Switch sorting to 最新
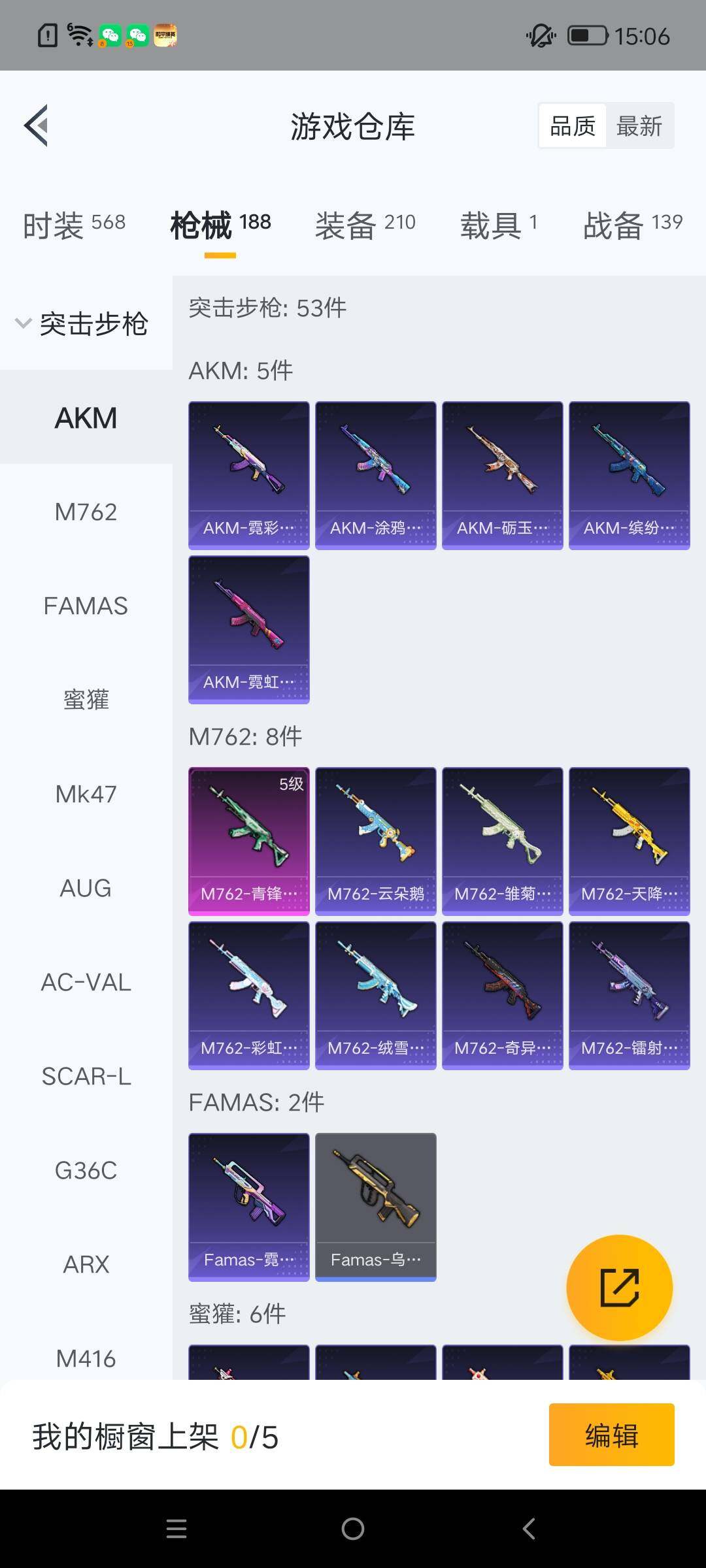The image size is (706, 1568). [639, 125]
